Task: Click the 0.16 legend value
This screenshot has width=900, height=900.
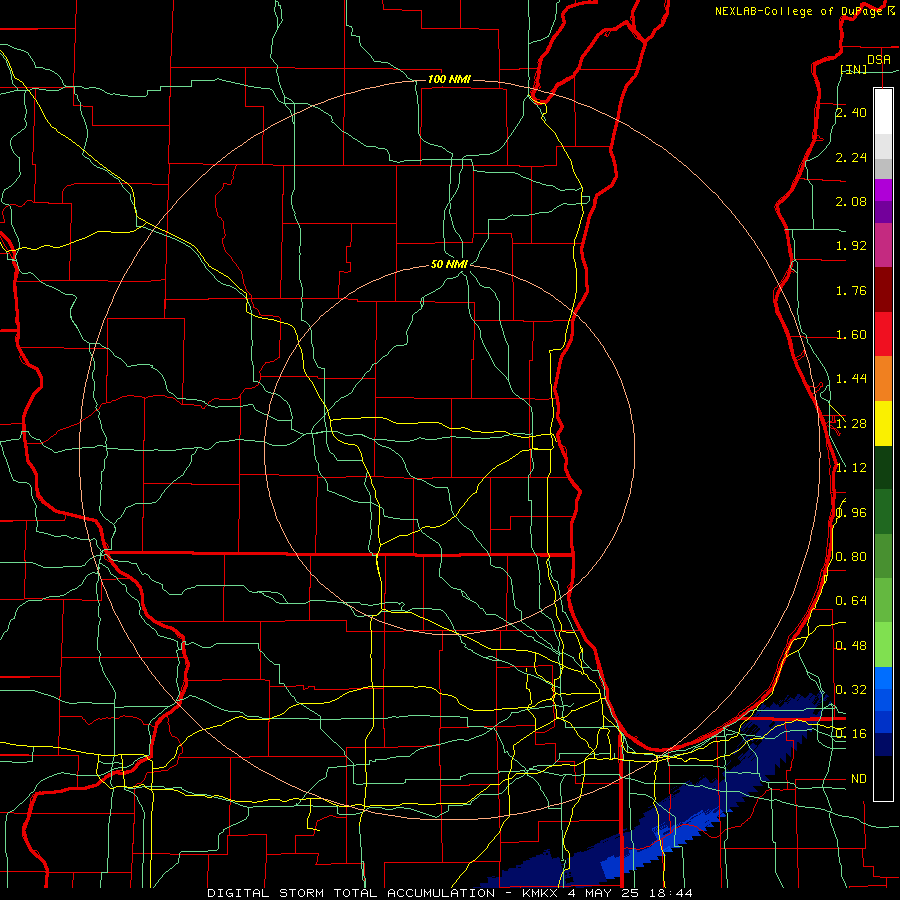Action: click(x=851, y=734)
